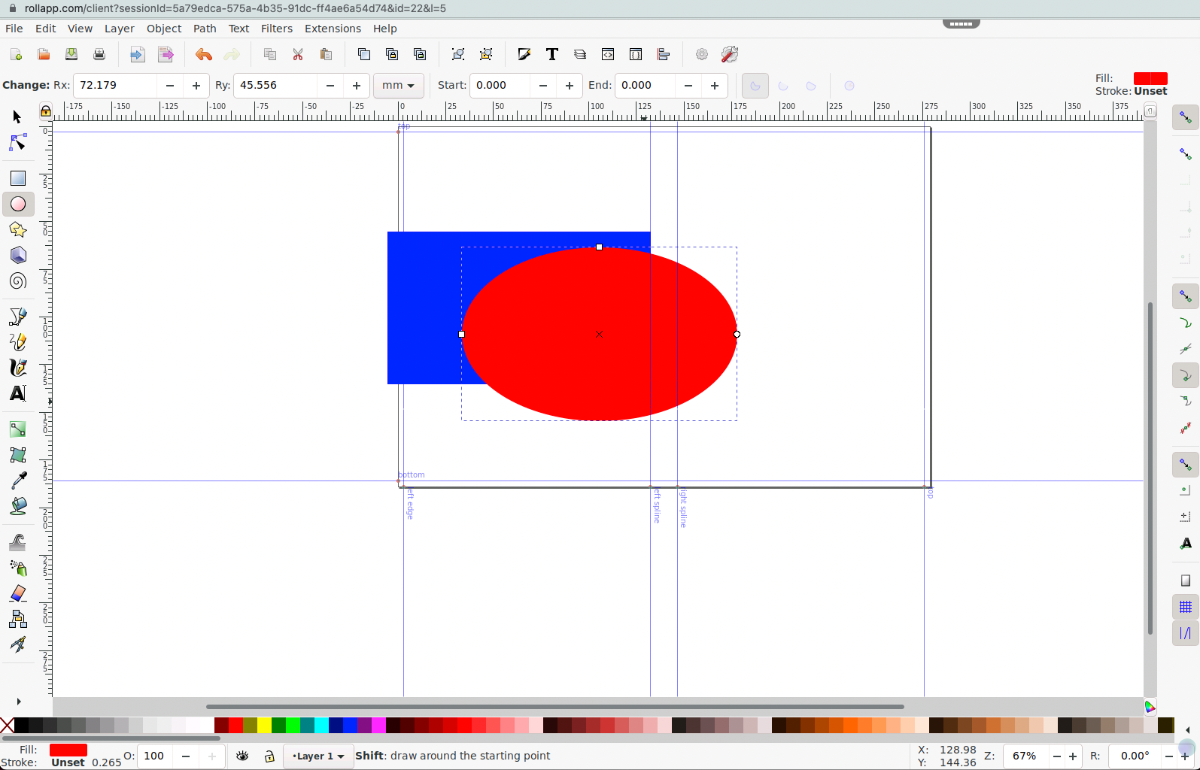Screen dimensions: 1200x770
Task: Select the Star tool
Action: pos(16,228)
